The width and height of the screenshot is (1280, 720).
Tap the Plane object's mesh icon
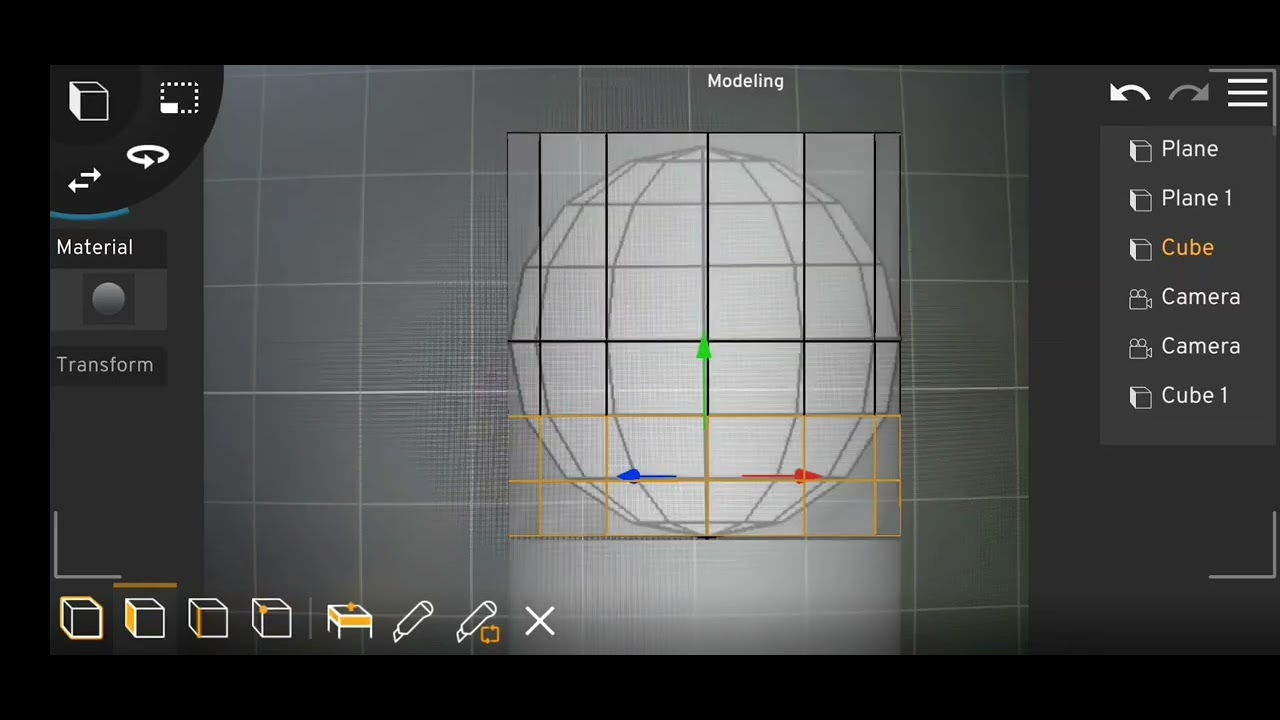point(1140,150)
